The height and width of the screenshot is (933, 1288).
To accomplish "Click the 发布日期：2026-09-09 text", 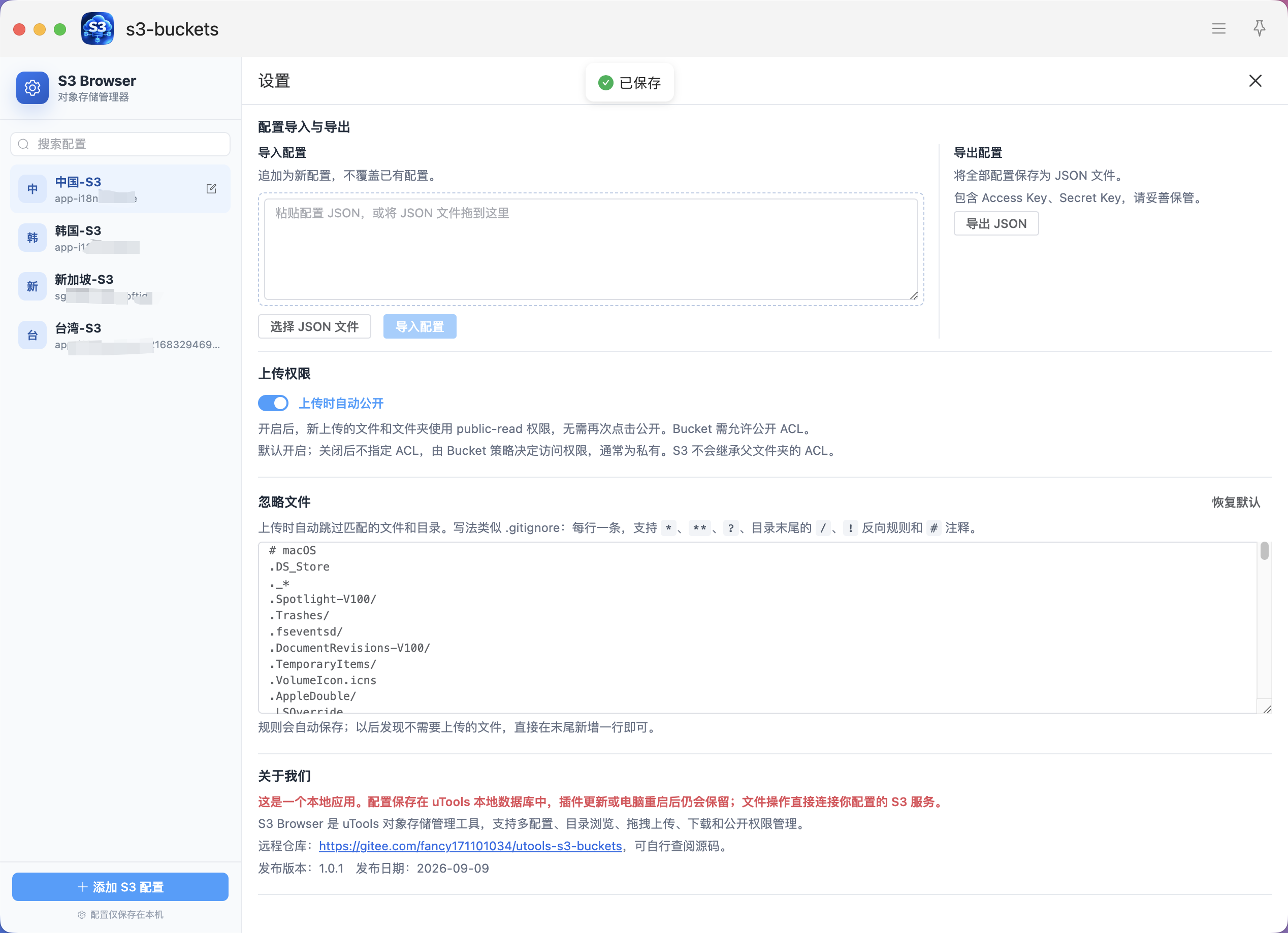I will pyautogui.click(x=423, y=869).
